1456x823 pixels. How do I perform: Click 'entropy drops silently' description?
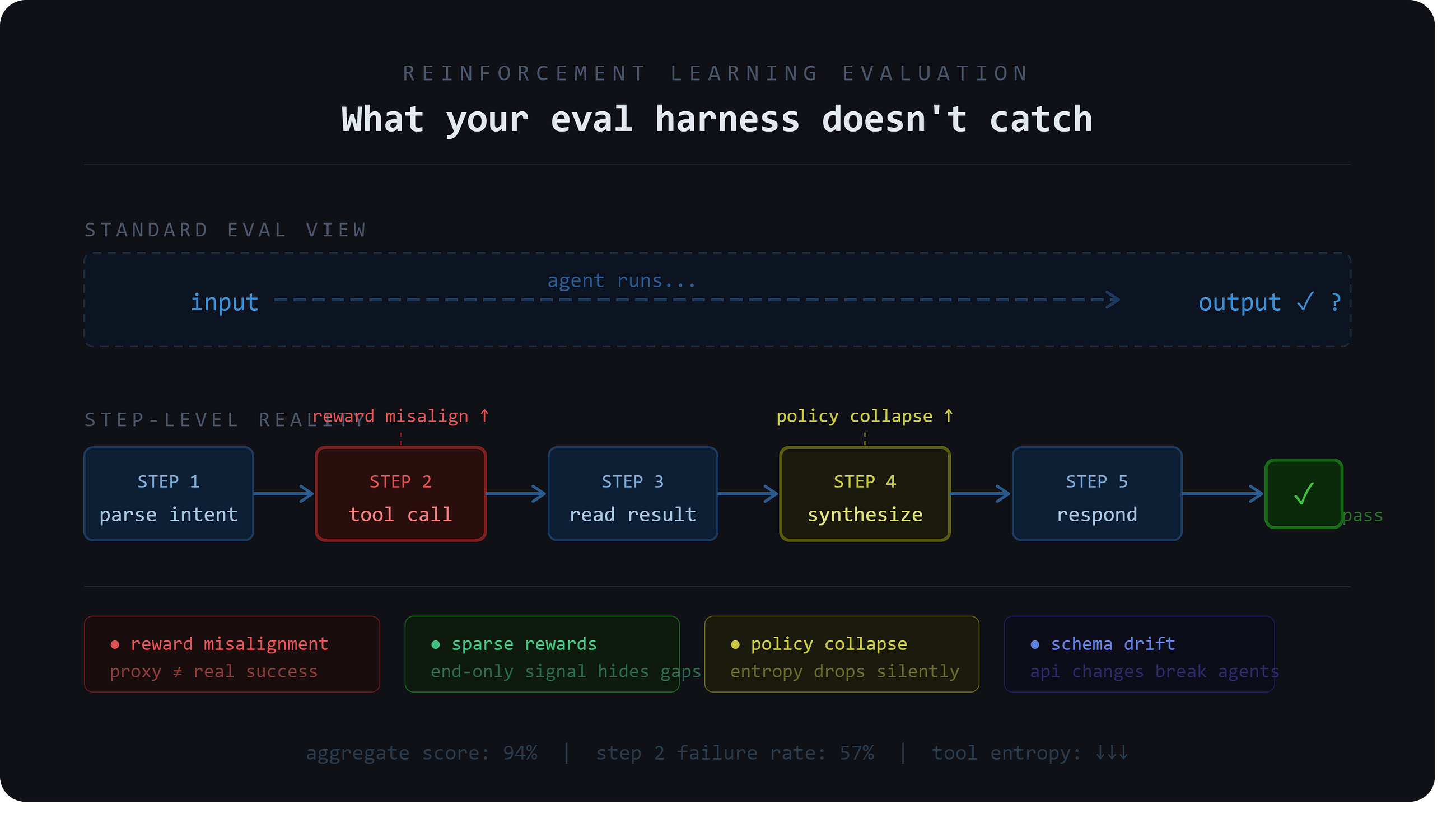pos(844,671)
